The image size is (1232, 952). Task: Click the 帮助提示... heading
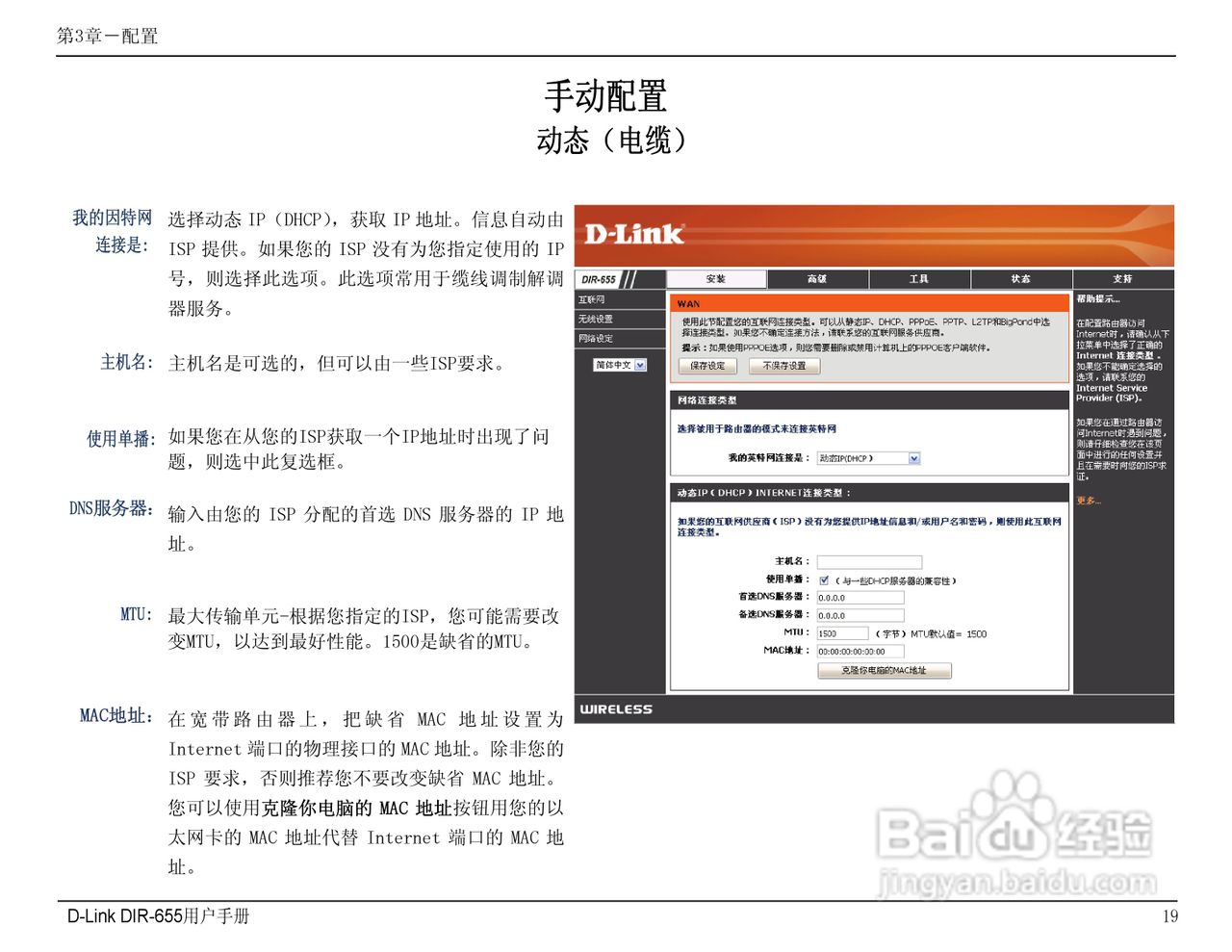pyautogui.click(x=1098, y=299)
